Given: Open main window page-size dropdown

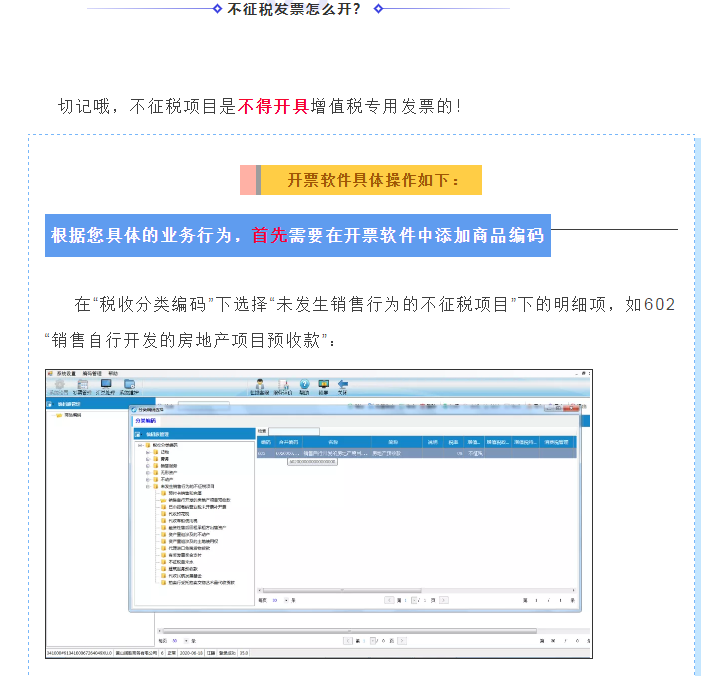Looking at the screenshot, I should point(186,641).
